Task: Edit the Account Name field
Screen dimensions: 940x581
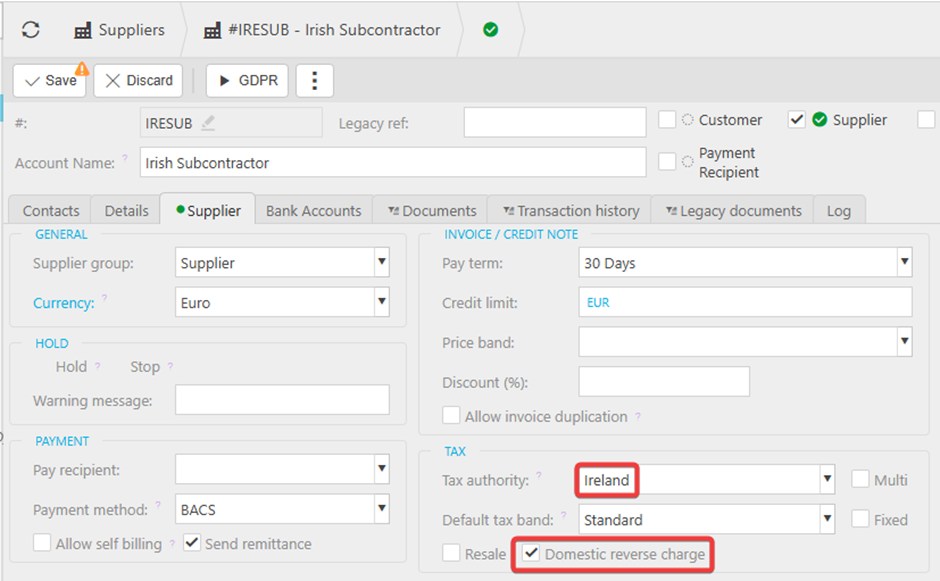Action: [x=393, y=162]
